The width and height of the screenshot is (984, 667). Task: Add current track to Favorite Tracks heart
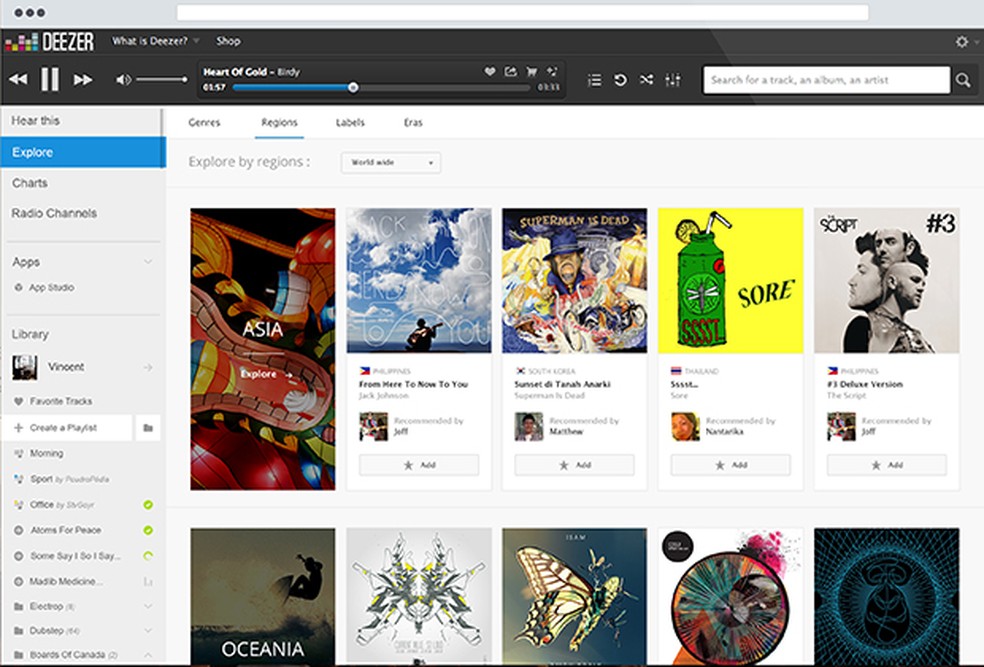pyautogui.click(x=487, y=72)
